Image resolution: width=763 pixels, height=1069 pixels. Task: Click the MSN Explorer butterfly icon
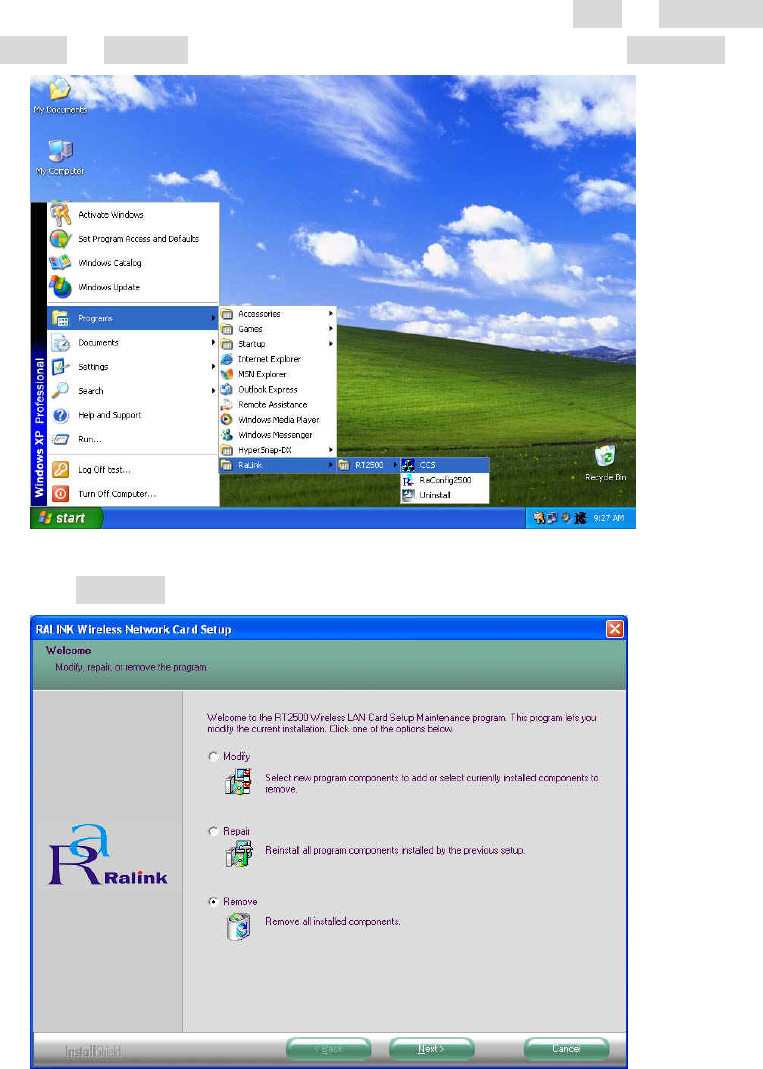pyautogui.click(x=227, y=374)
